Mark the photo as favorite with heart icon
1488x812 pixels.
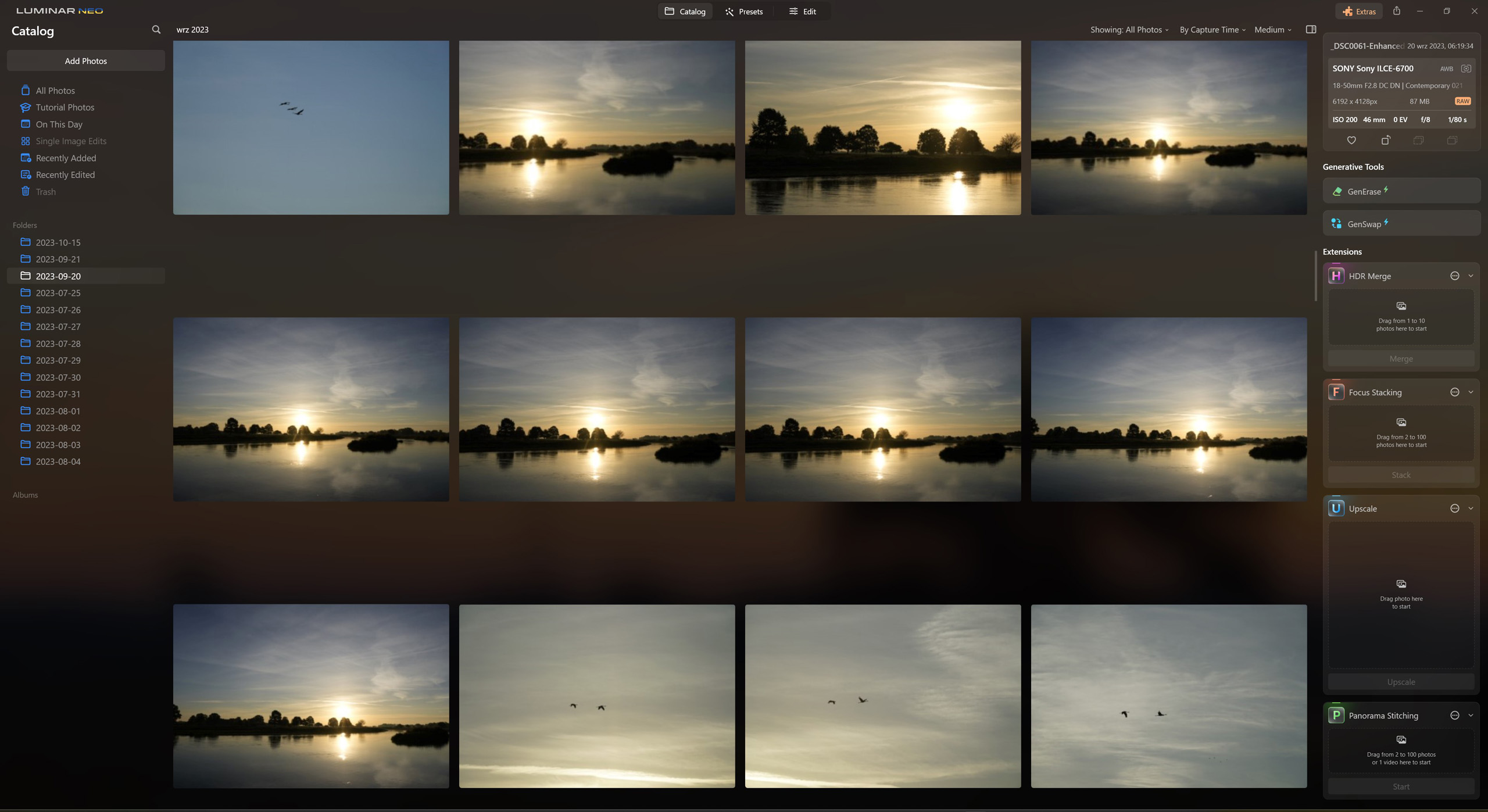pyautogui.click(x=1351, y=140)
